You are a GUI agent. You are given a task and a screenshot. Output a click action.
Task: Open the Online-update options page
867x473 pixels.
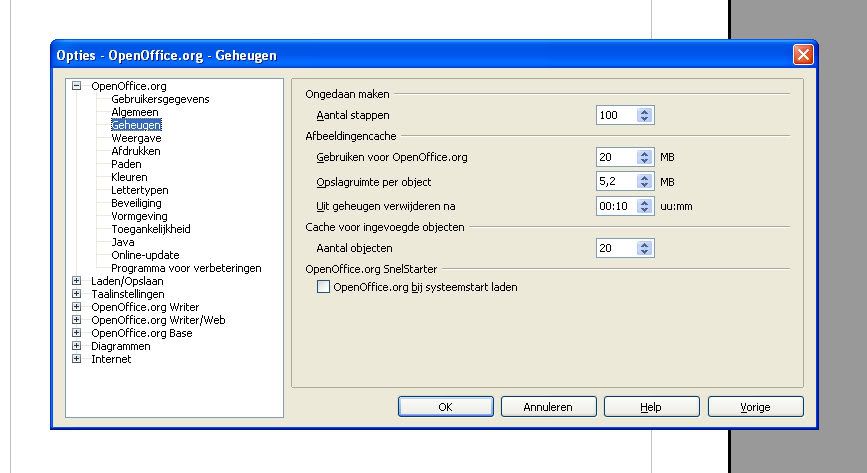[145, 255]
